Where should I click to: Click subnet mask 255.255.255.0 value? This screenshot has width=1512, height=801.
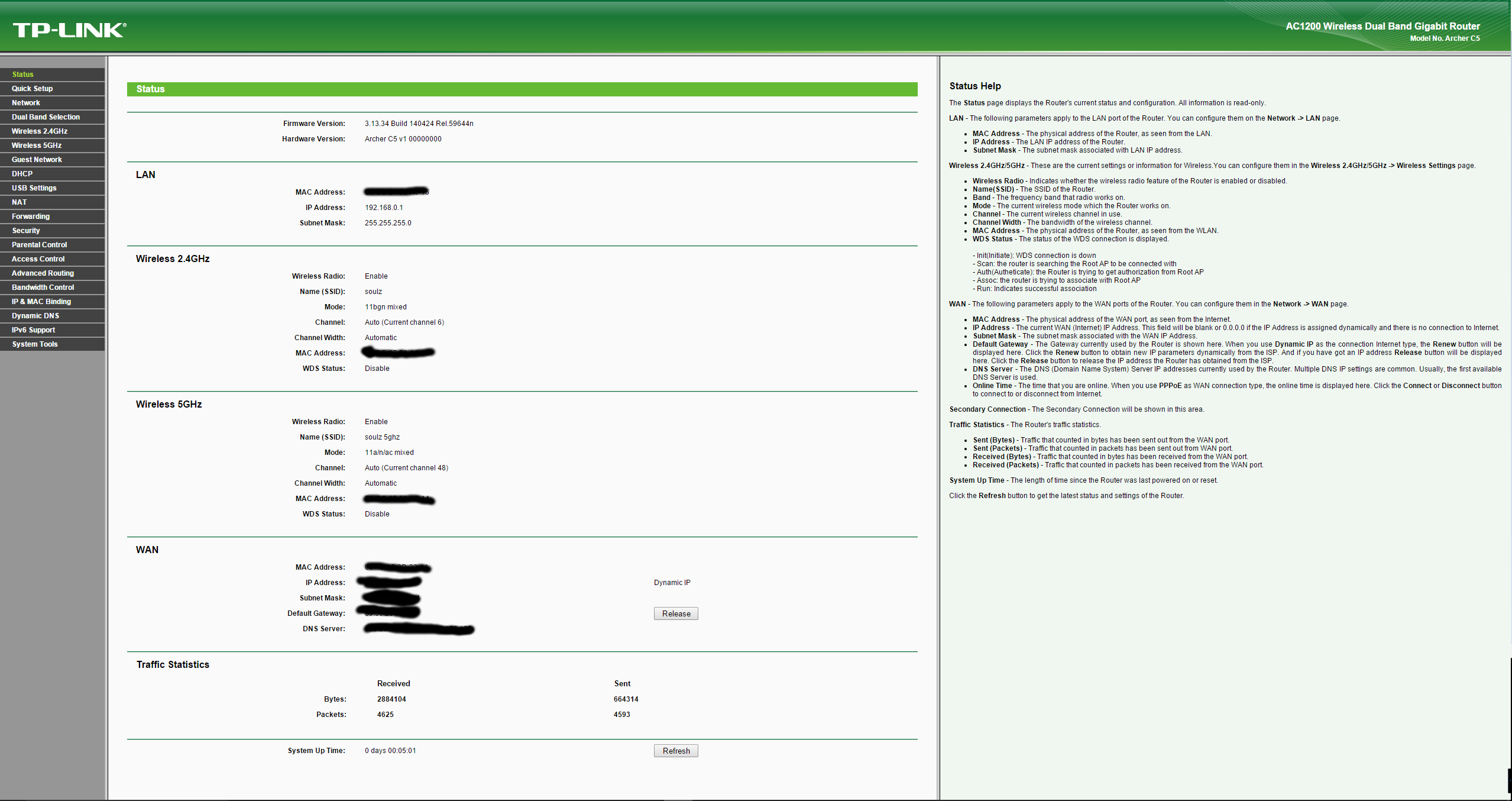point(388,223)
